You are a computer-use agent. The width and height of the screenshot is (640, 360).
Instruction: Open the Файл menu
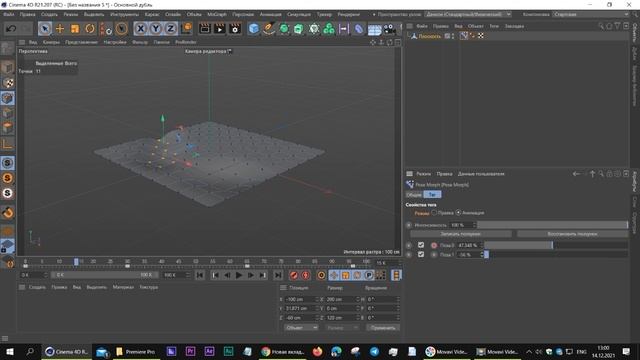pos(9,14)
